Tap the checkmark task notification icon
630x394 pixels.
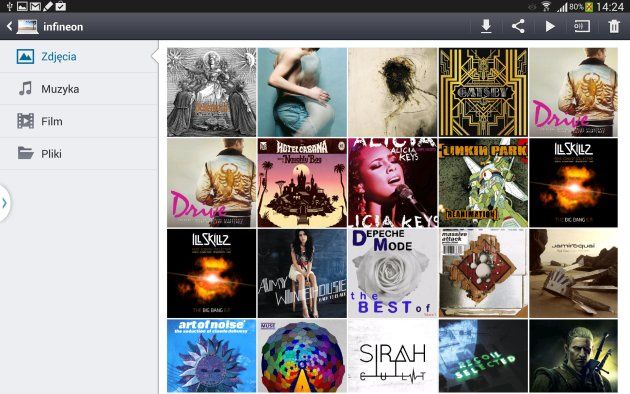coord(61,6)
